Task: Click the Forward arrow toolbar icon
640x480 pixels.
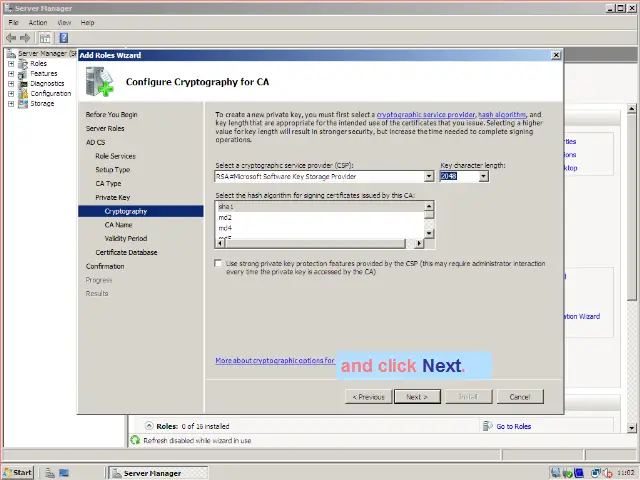Action: 25,38
